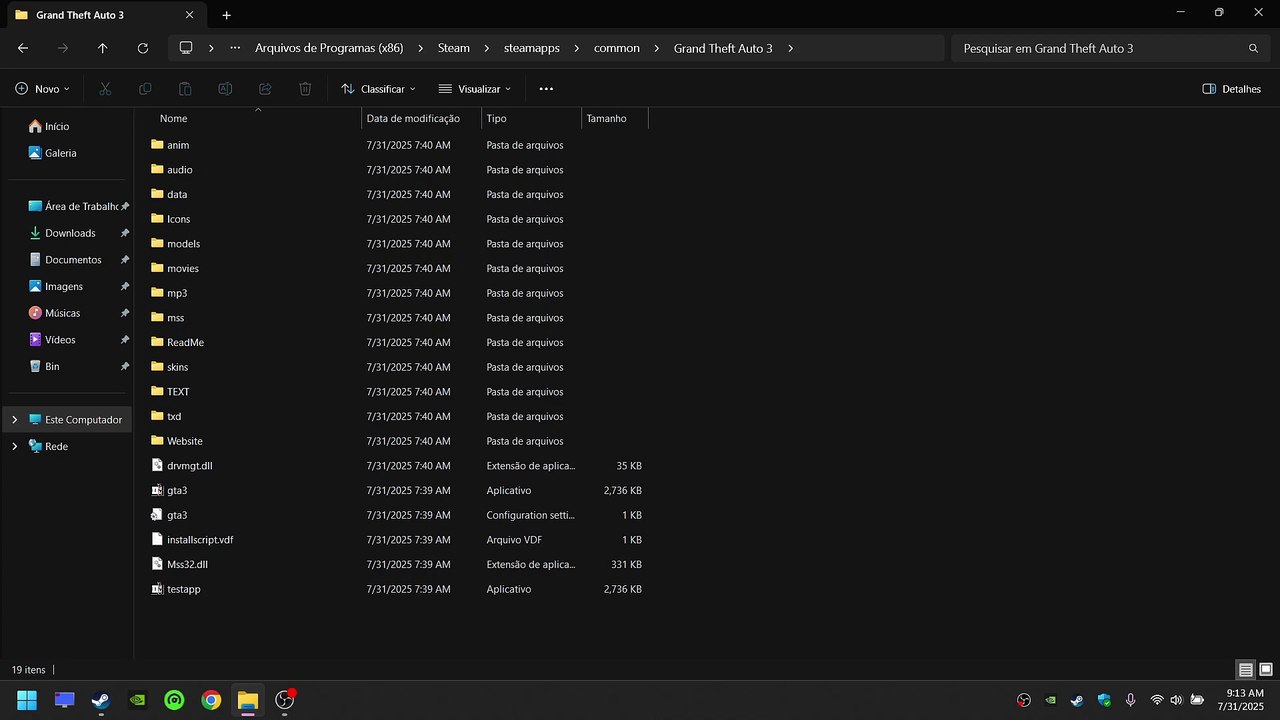The height and width of the screenshot is (720, 1280).
Task: Open Downloads in the sidebar
Action: [x=70, y=233]
